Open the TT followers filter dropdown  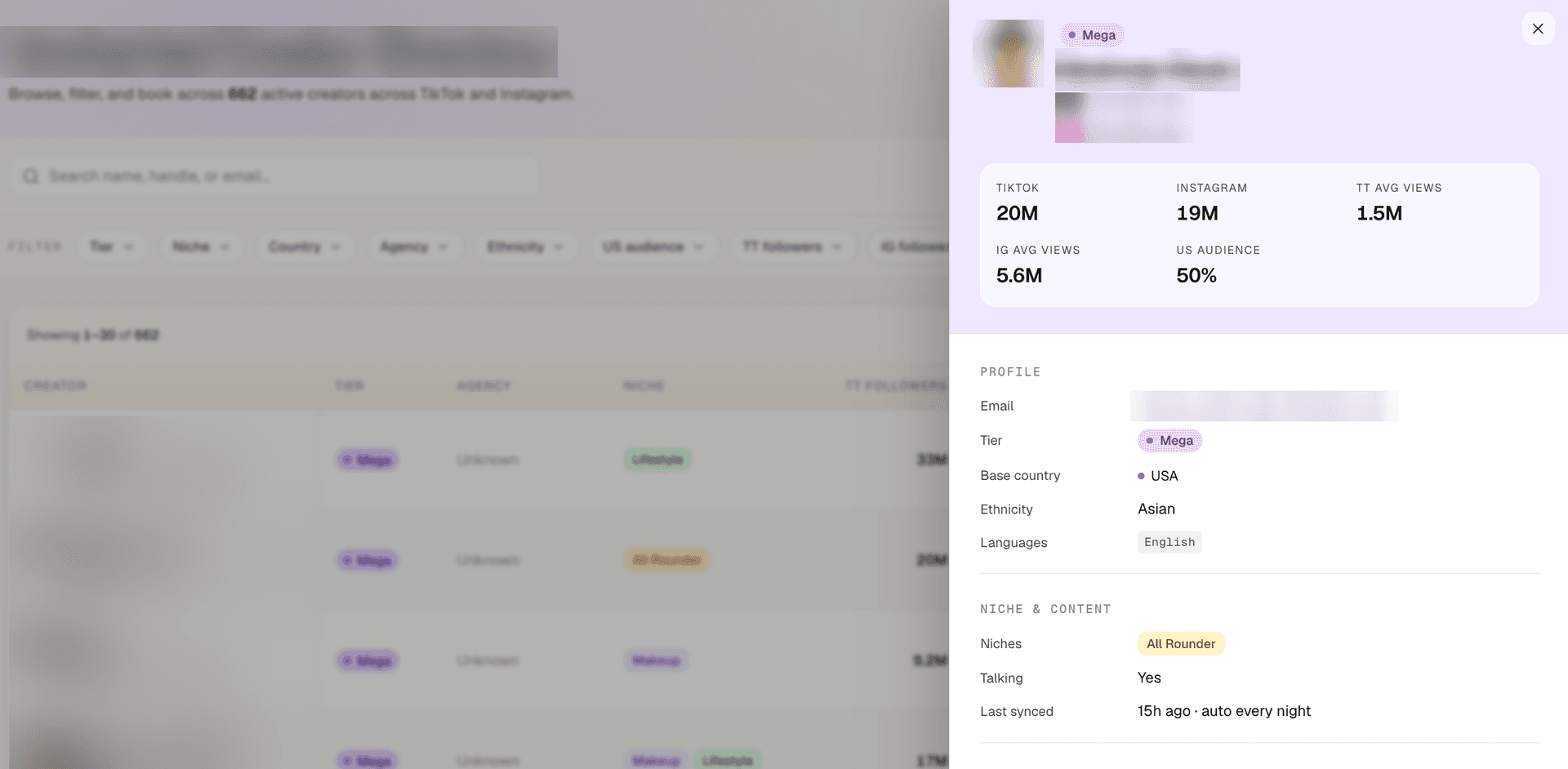coord(792,247)
